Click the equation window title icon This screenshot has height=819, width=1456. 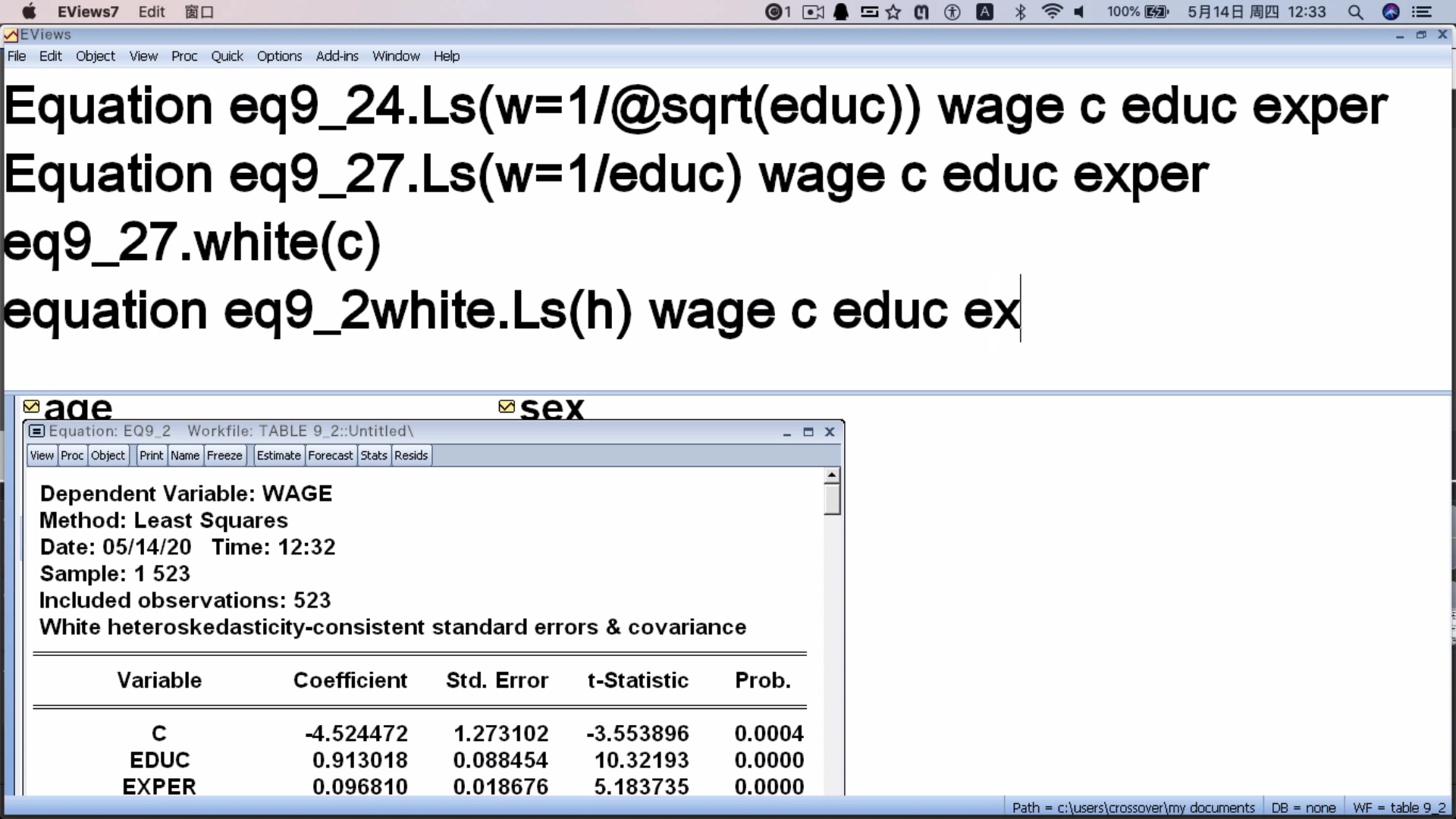click(36, 431)
